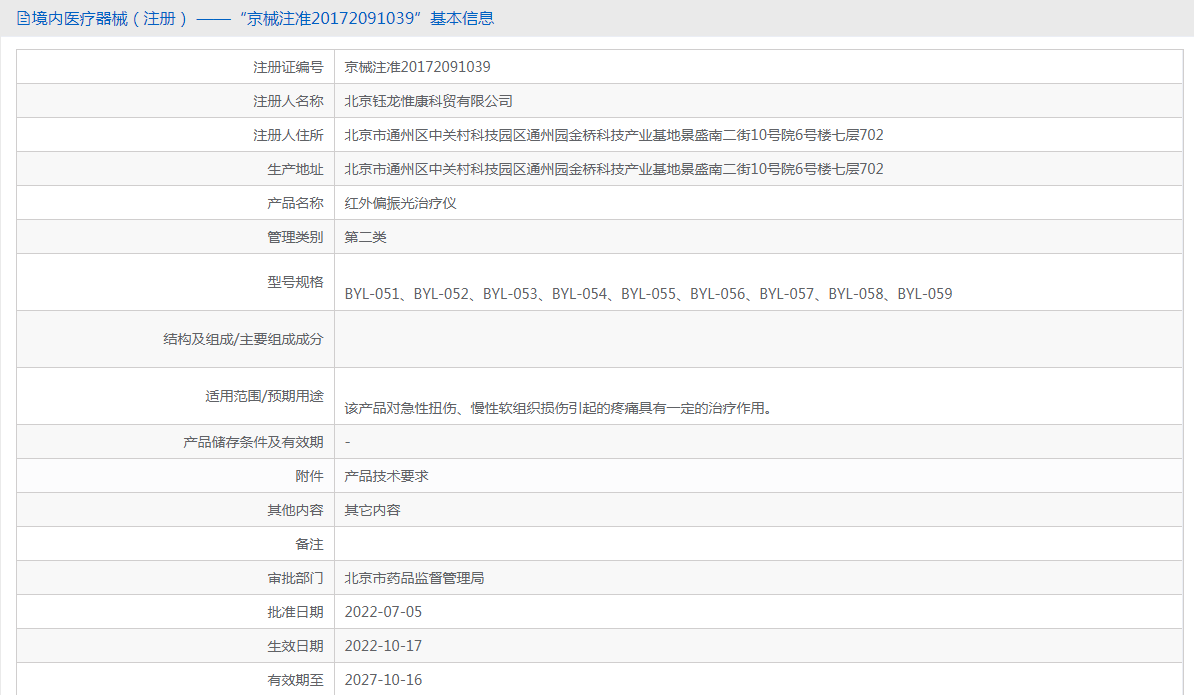Open the '其它内容' link
Viewport: 1194px width, 695px height.
[x=372, y=510]
